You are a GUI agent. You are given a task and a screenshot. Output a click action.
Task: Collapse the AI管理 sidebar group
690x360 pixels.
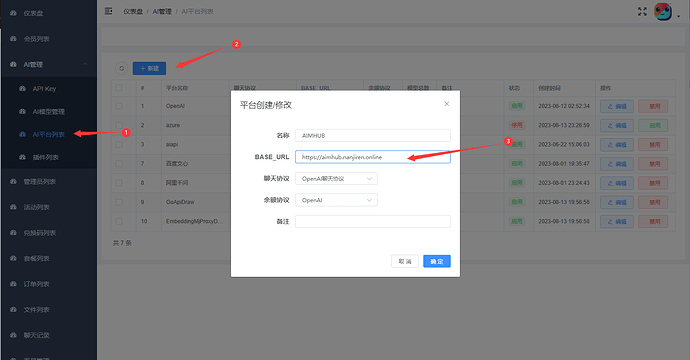tap(48, 64)
